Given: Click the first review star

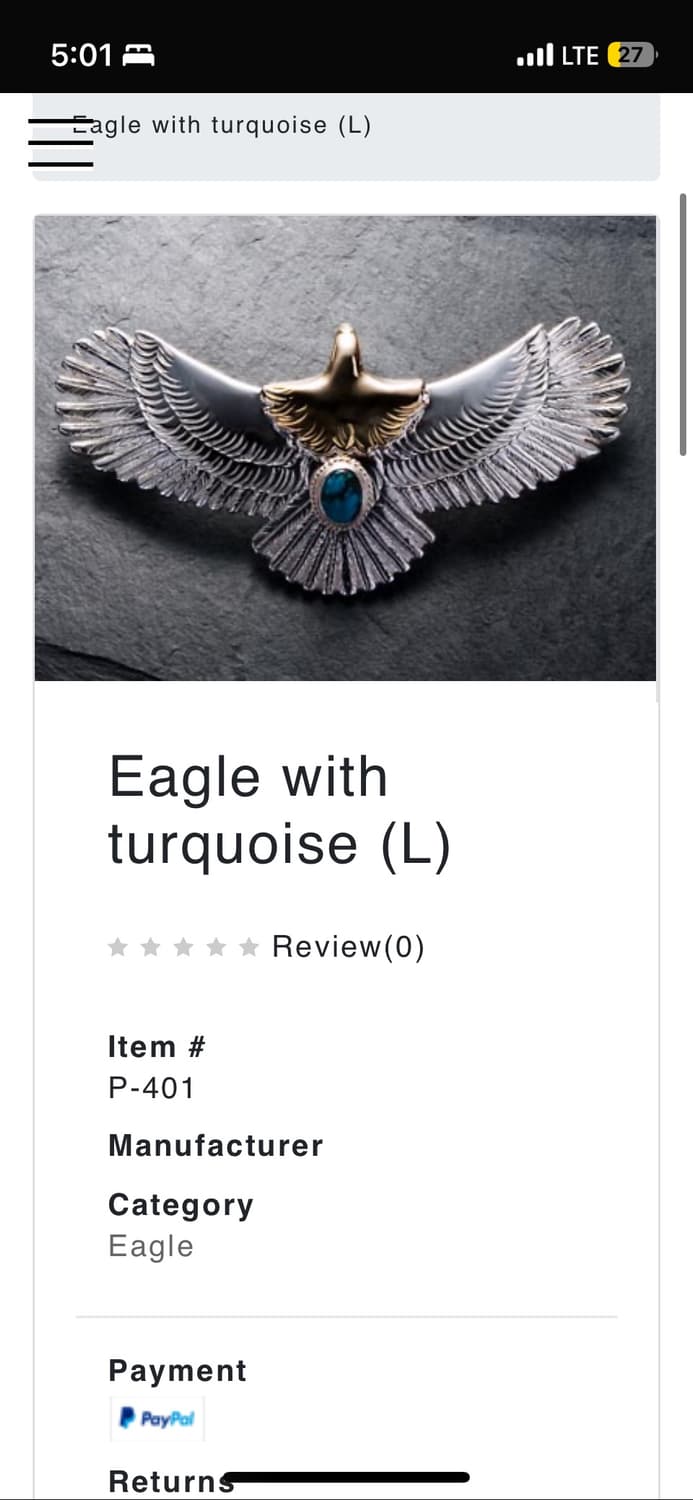Looking at the screenshot, I should 118,947.
